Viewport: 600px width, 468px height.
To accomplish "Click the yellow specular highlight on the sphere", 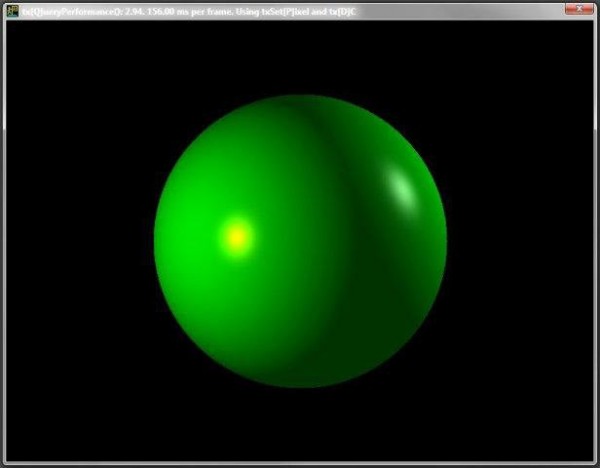I will 236,236.
